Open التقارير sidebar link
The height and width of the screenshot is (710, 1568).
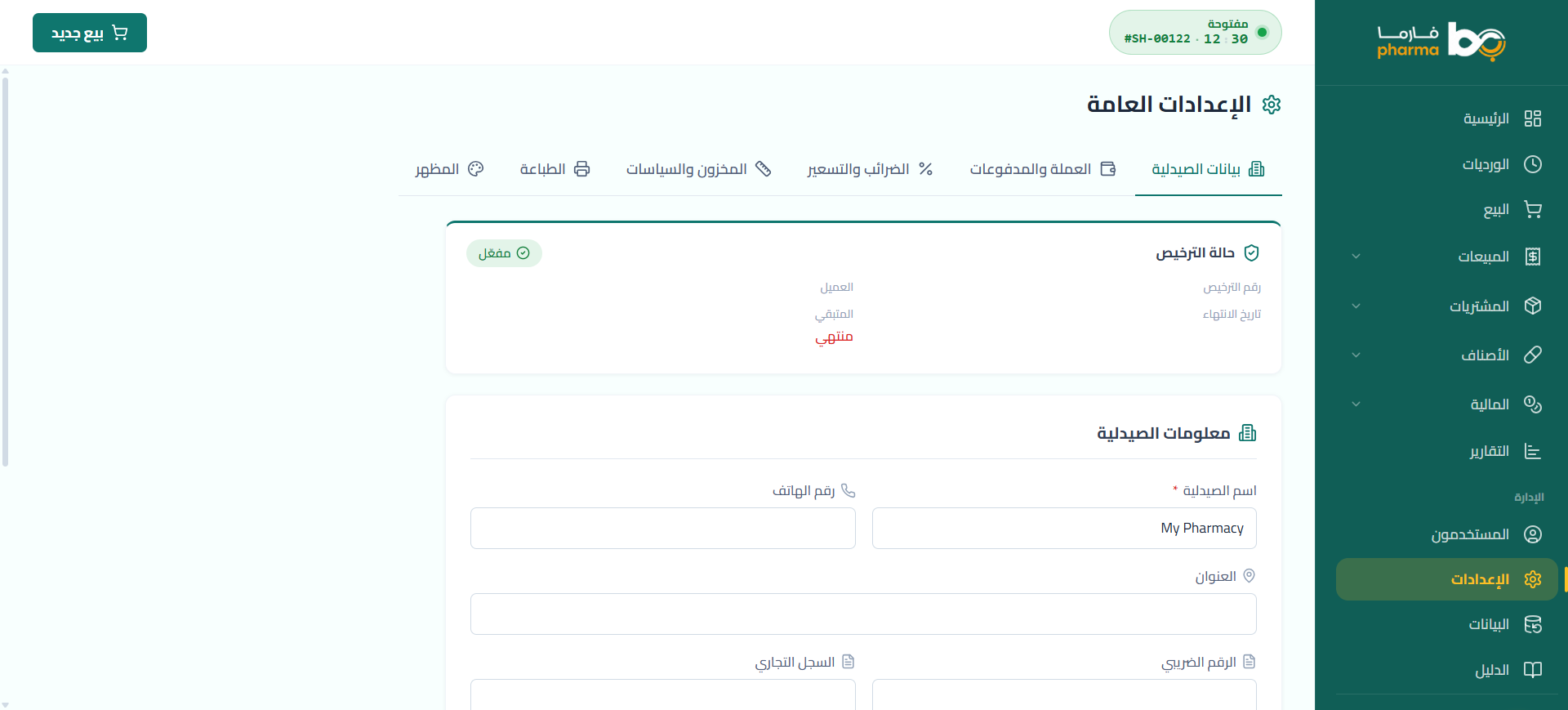(1447, 451)
